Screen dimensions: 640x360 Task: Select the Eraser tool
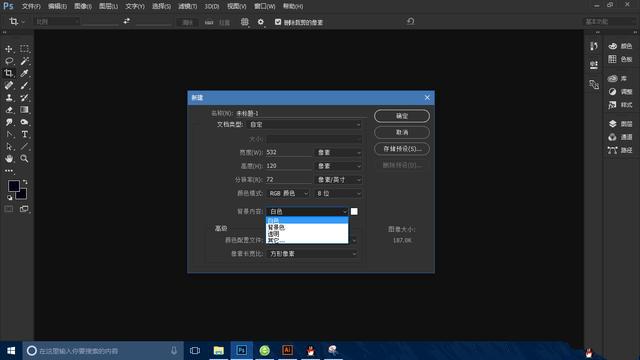point(9,110)
